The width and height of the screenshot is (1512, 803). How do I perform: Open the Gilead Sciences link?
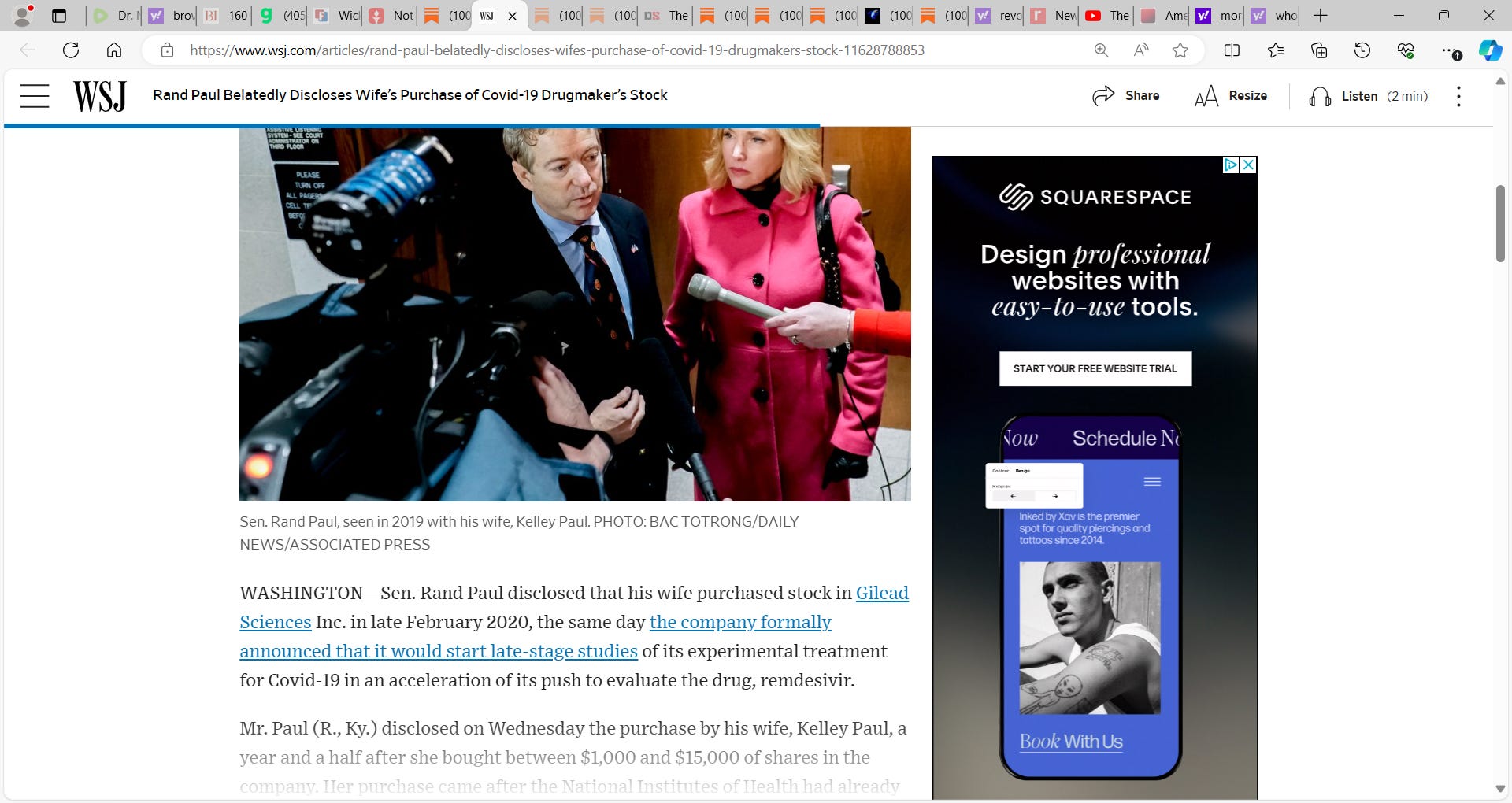tap(882, 593)
